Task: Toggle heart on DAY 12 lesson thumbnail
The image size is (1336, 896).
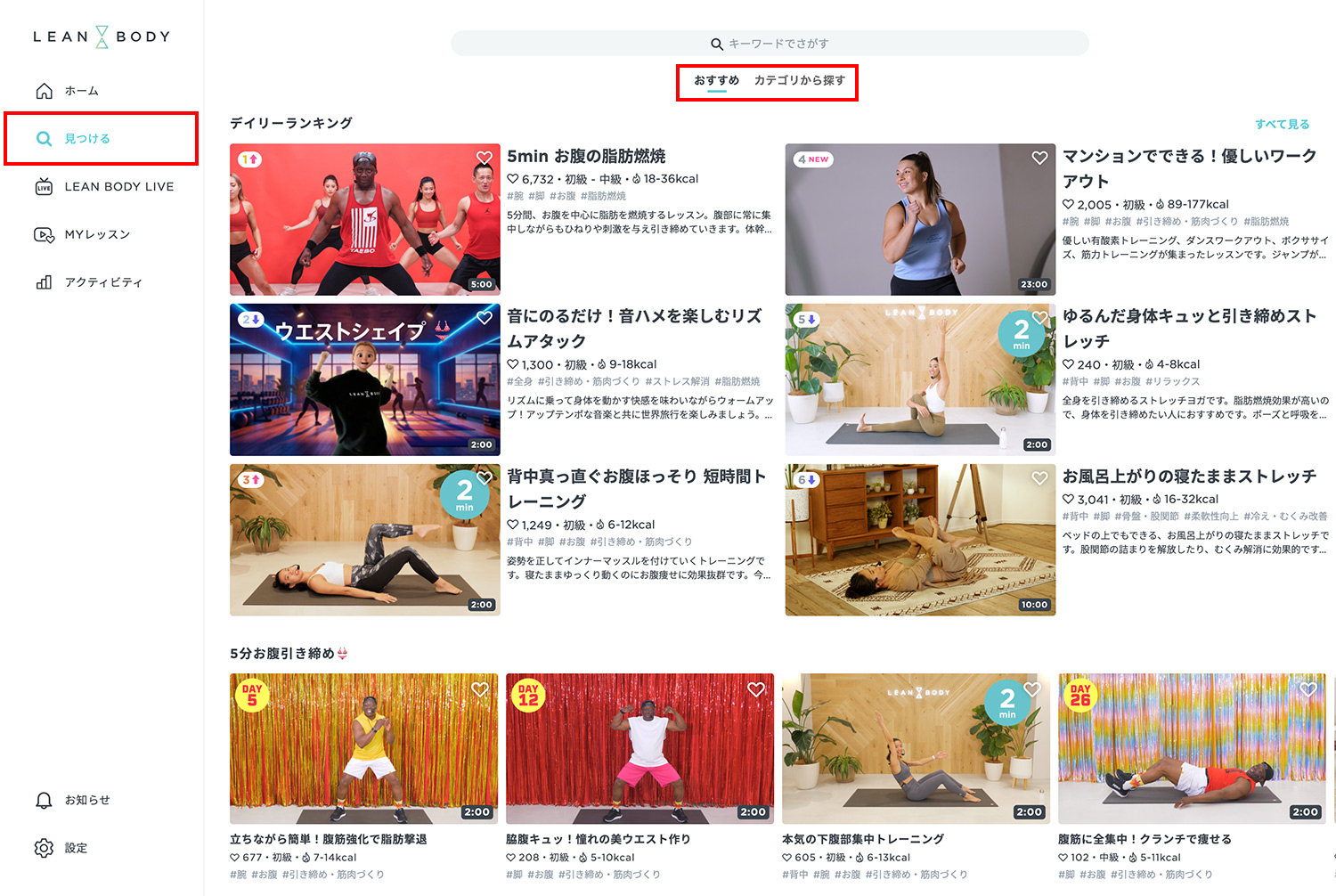Action: point(756,689)
